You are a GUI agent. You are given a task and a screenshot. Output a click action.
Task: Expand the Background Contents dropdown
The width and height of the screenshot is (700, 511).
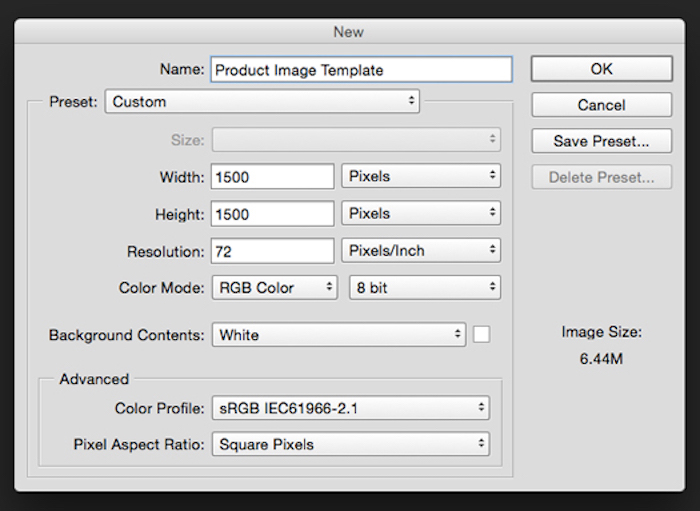click(338, 335)
